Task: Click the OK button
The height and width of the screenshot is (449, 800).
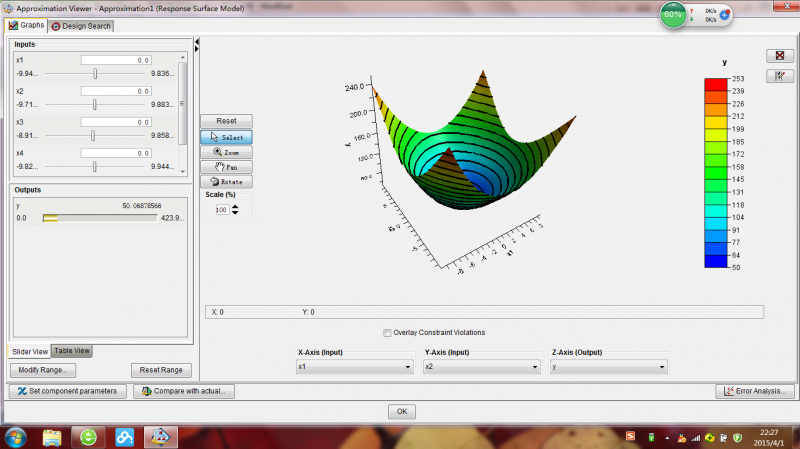Action: (x=402, y=412)
